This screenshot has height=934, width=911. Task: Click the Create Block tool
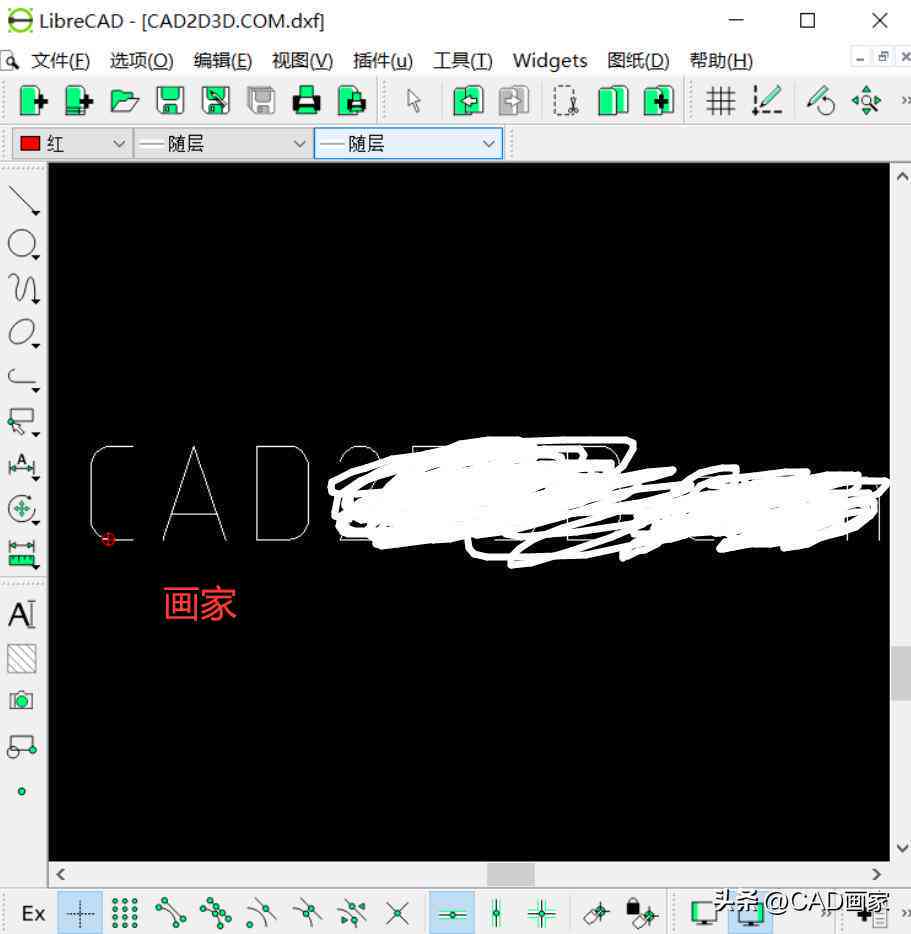tap(22, 746)
